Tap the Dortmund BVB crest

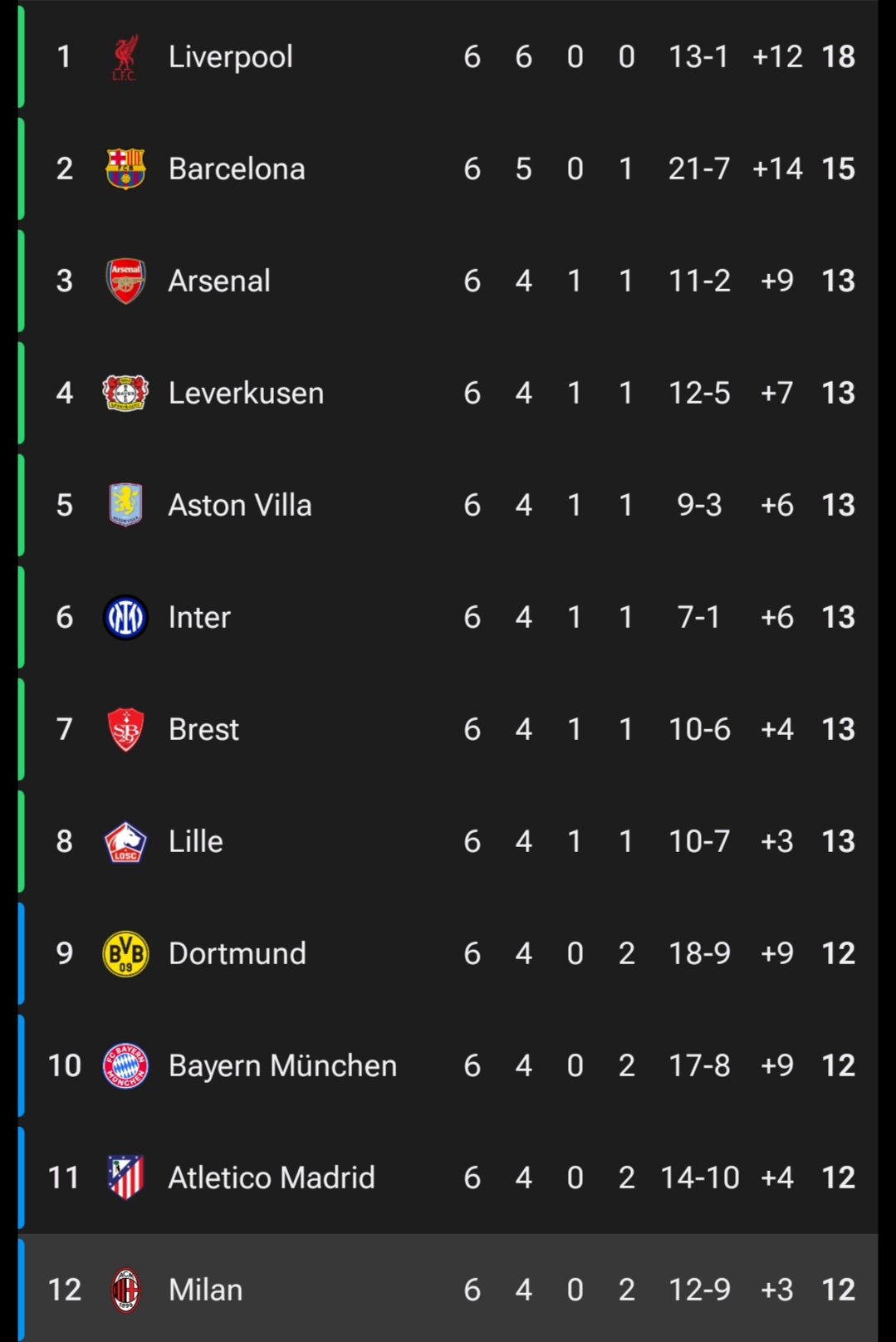pyautogui.click(x=125, y=953)
